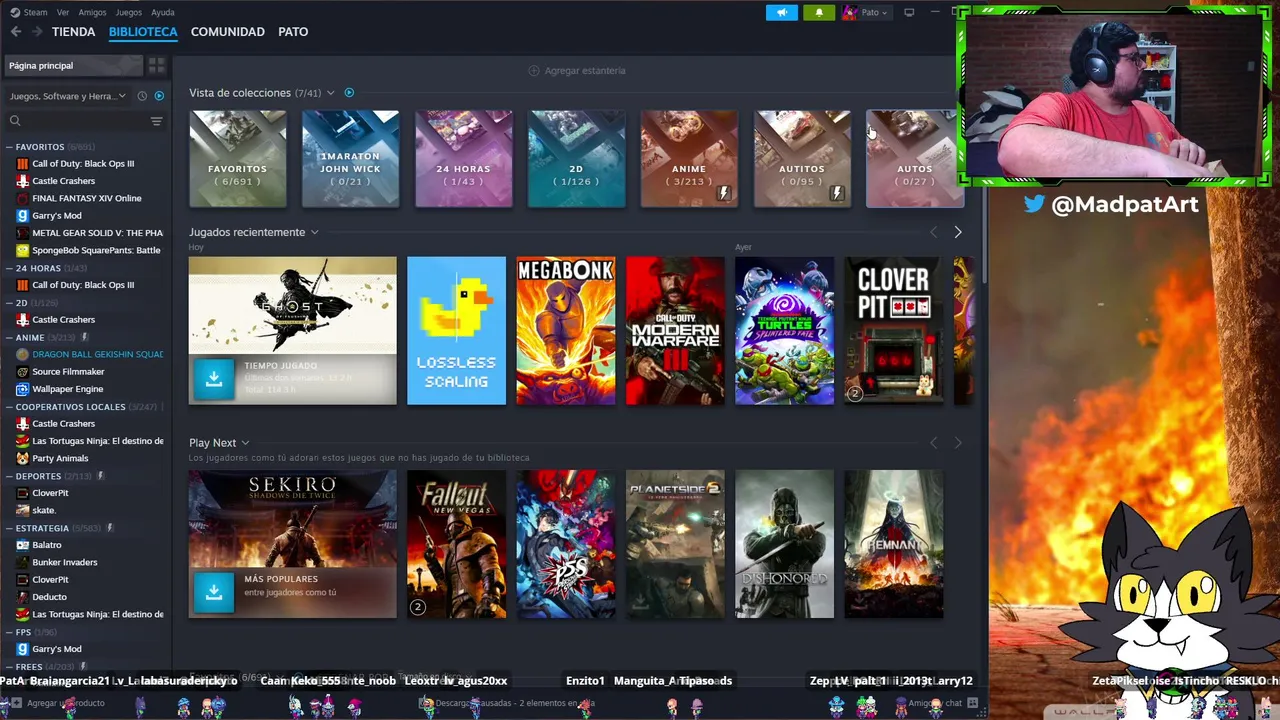
Task: Select Wallpaper Engine in sidebar
Action: [67, 389]
